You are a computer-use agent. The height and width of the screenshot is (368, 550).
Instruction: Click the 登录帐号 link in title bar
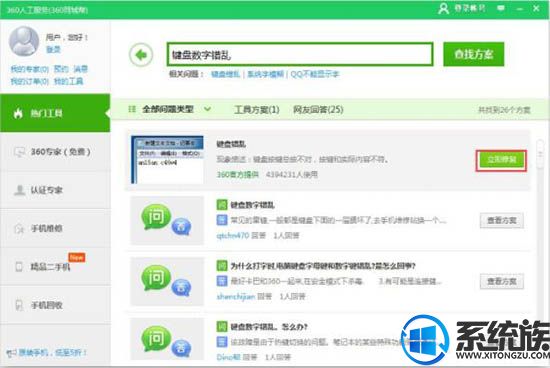(470, 8)
